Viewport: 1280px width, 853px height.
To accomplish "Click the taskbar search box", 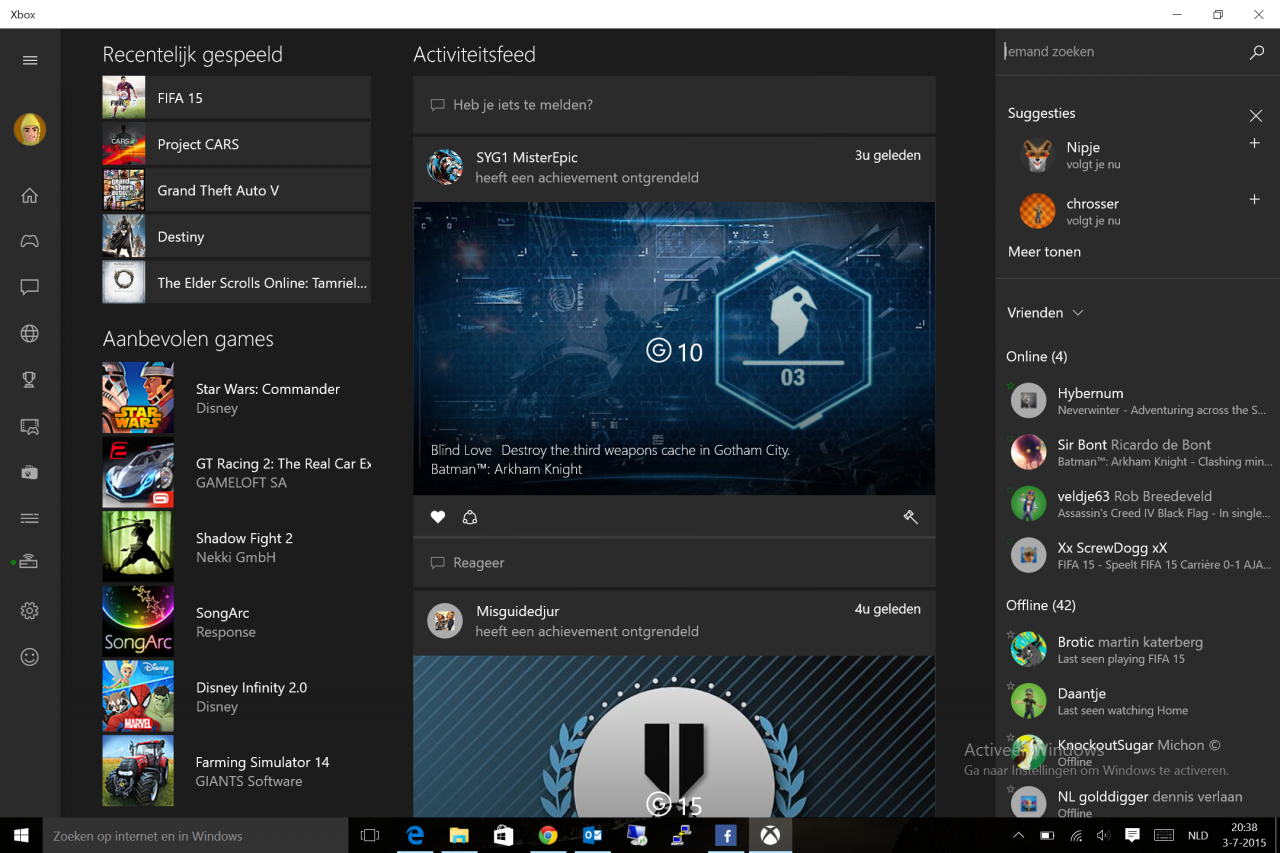I will click(x=195, y=835).
